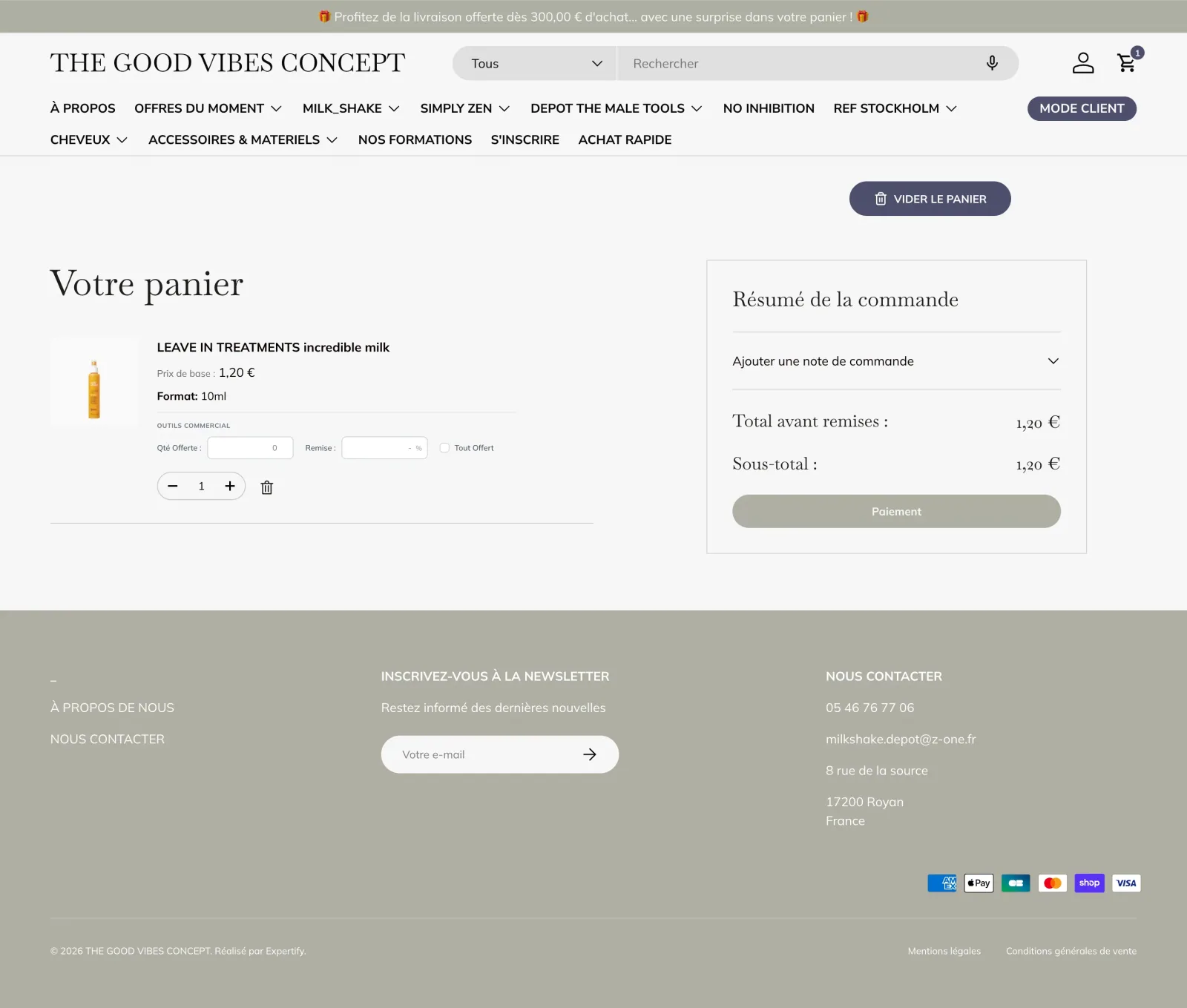1187x1008 pixels.
Task: Open footer NOUS CONTACTER link
Action: point(108,739)
